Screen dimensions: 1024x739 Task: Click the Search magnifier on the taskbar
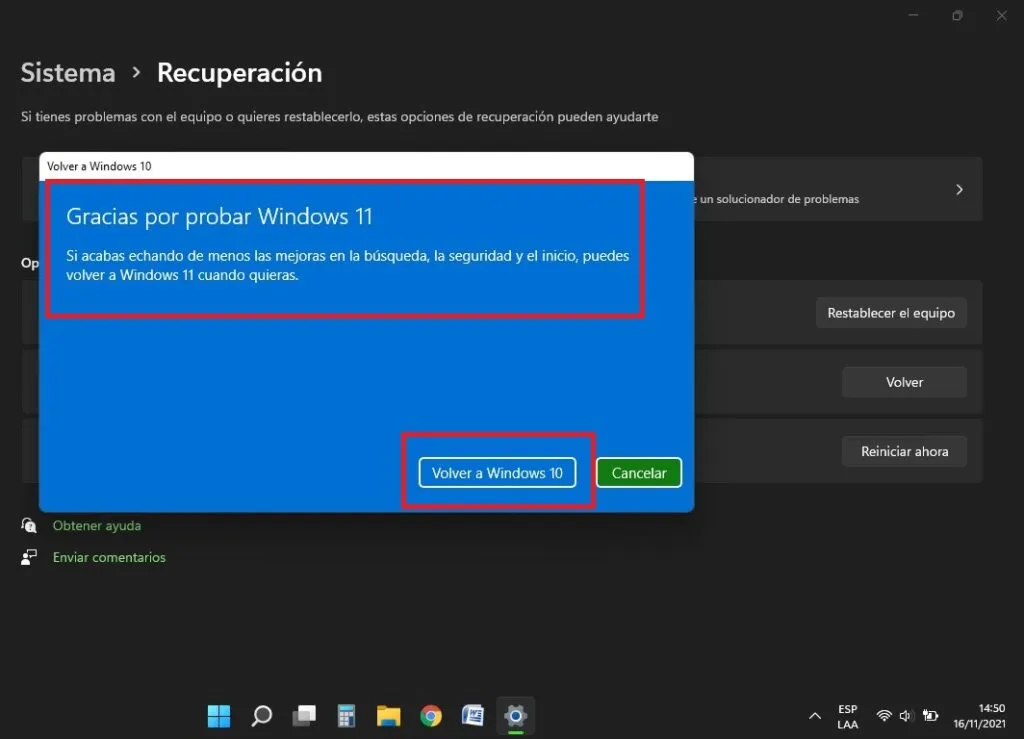[x=260, y=716]
